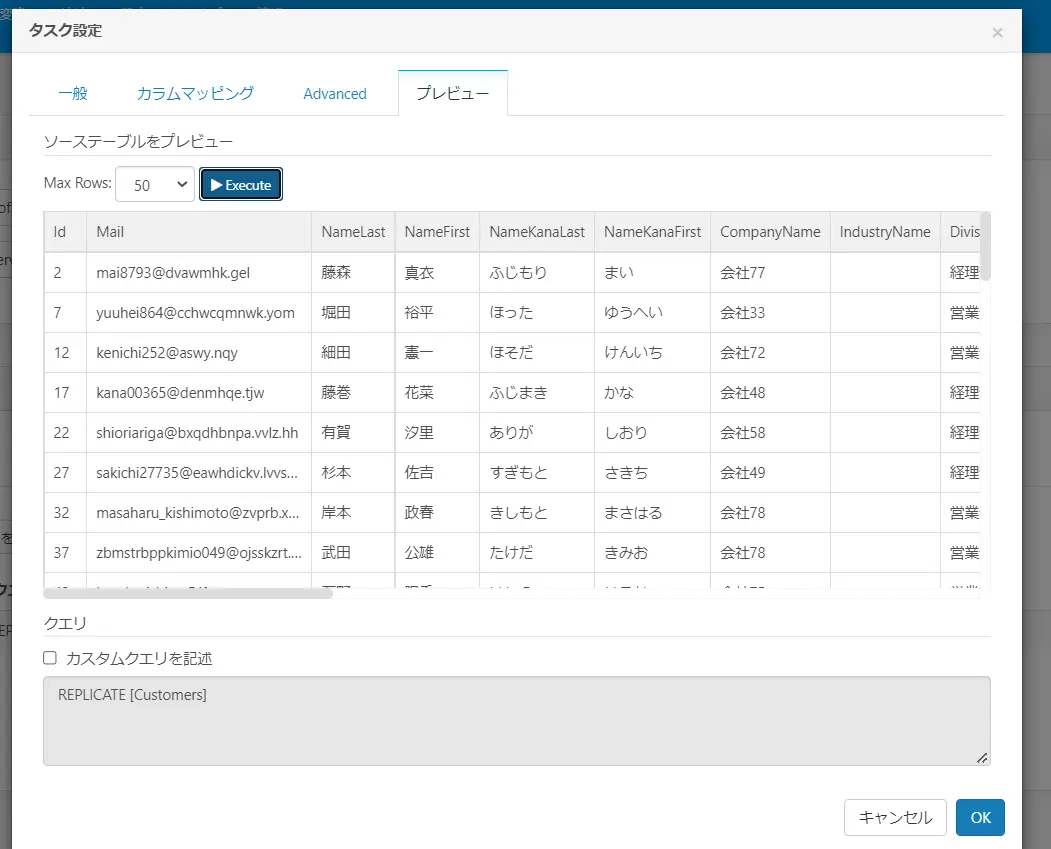Click the REPLICATE [Customers] query text area
The width and height of the screenshot is (1051, 849).
pyautogui.click(x=517, y=721)
